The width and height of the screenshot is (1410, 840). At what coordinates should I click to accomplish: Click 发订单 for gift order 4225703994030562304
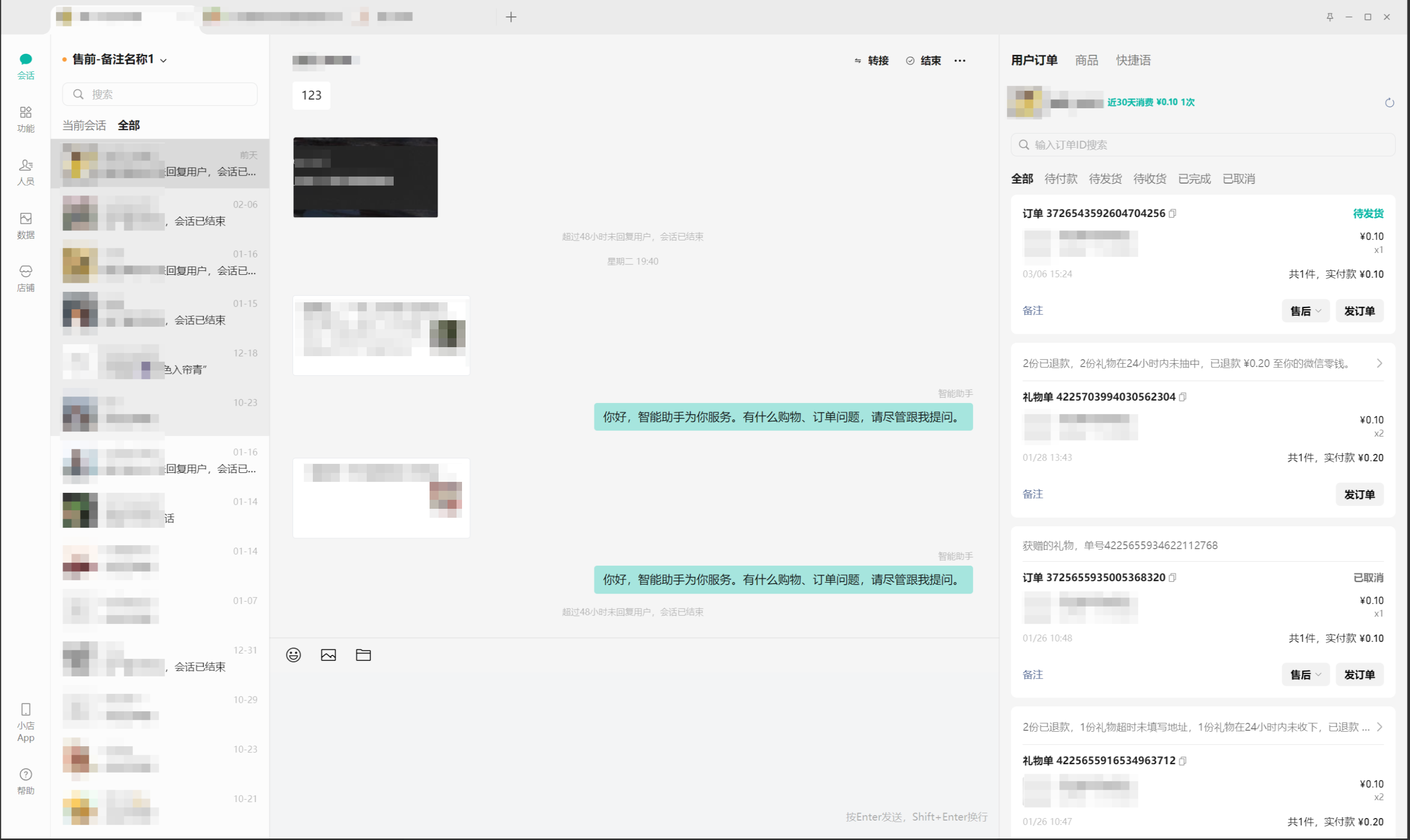click(x=1359, y=494)
